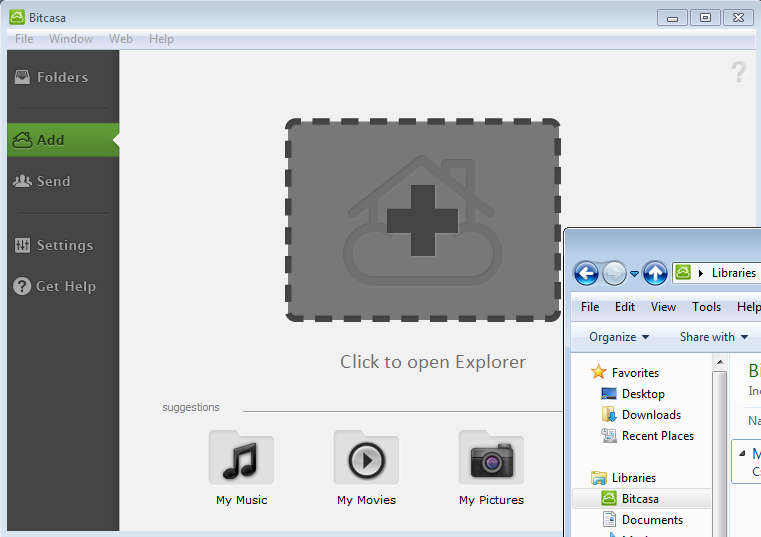Open the Web menu in Bitcasa
The height and width of the screenshot is (537, 761).
pyautogui.click(x=121, y=39)
